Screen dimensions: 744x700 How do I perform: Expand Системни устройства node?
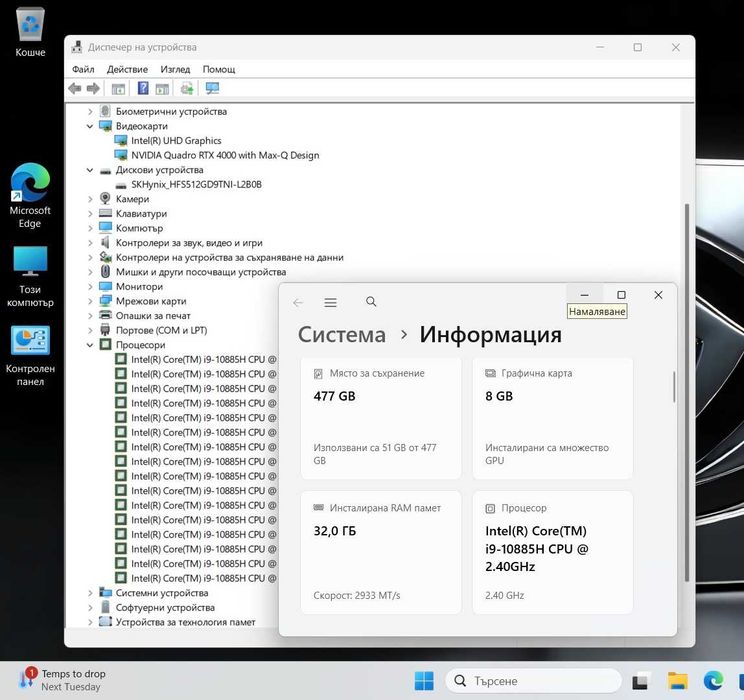pyautogui.click(x=90, y=593)
